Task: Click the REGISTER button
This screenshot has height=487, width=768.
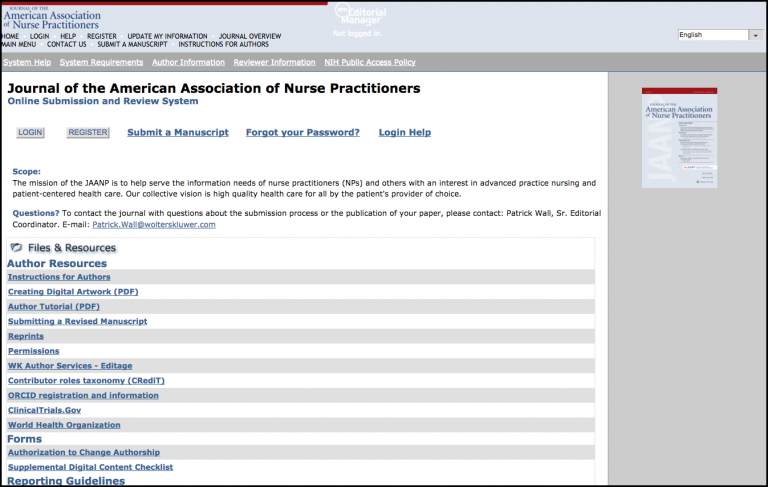Action: (x=88, y=132)
